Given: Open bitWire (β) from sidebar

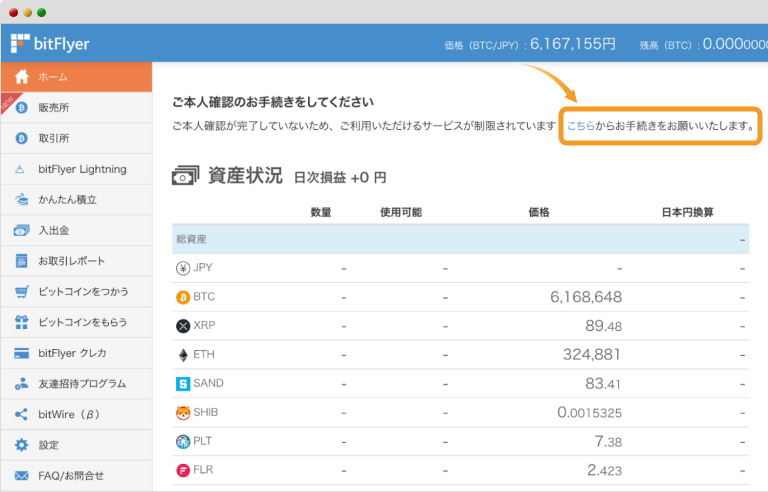Looking at the screenshot, I should [76, 415].
